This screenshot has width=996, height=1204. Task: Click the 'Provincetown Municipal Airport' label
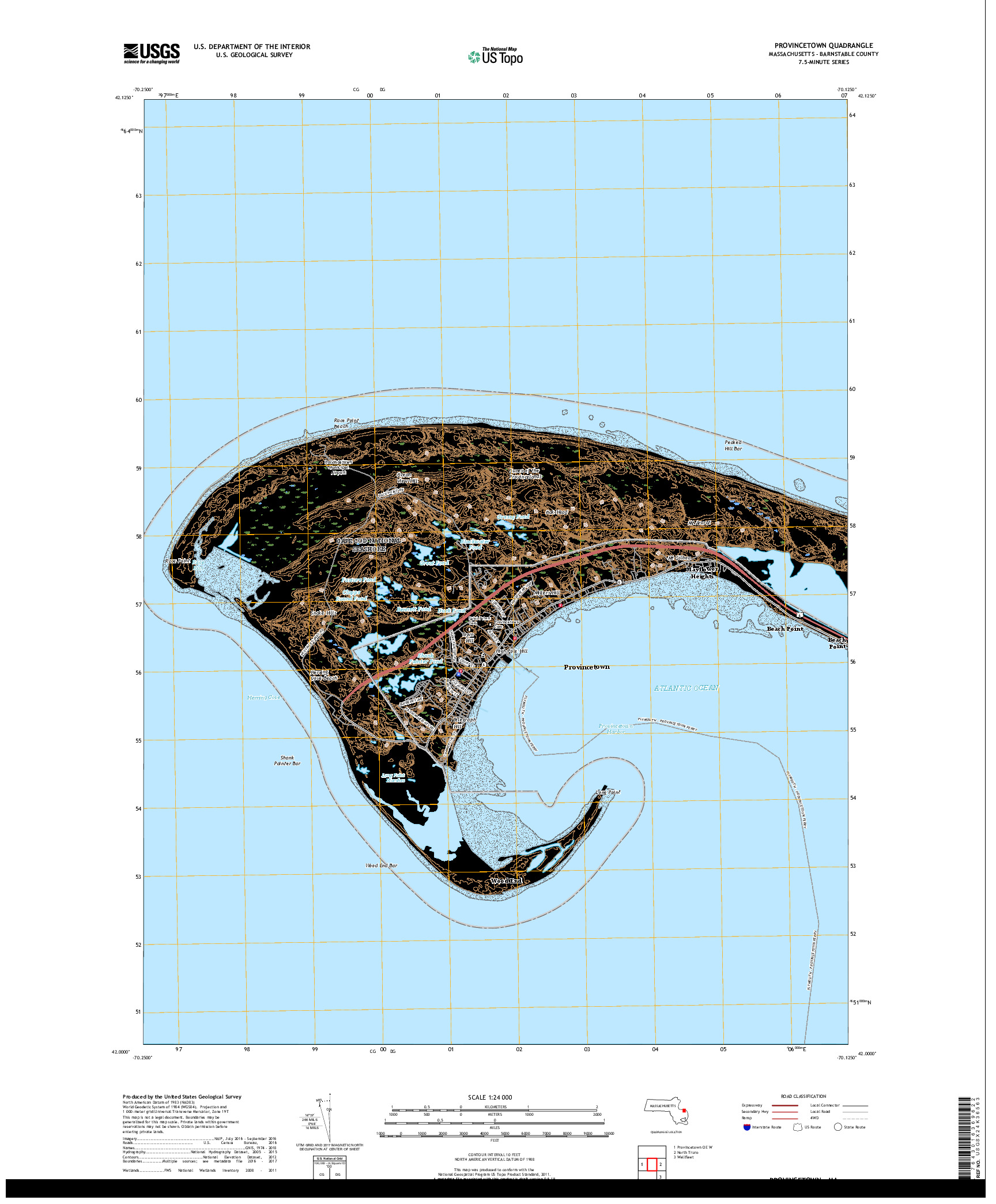click(338, 467)
